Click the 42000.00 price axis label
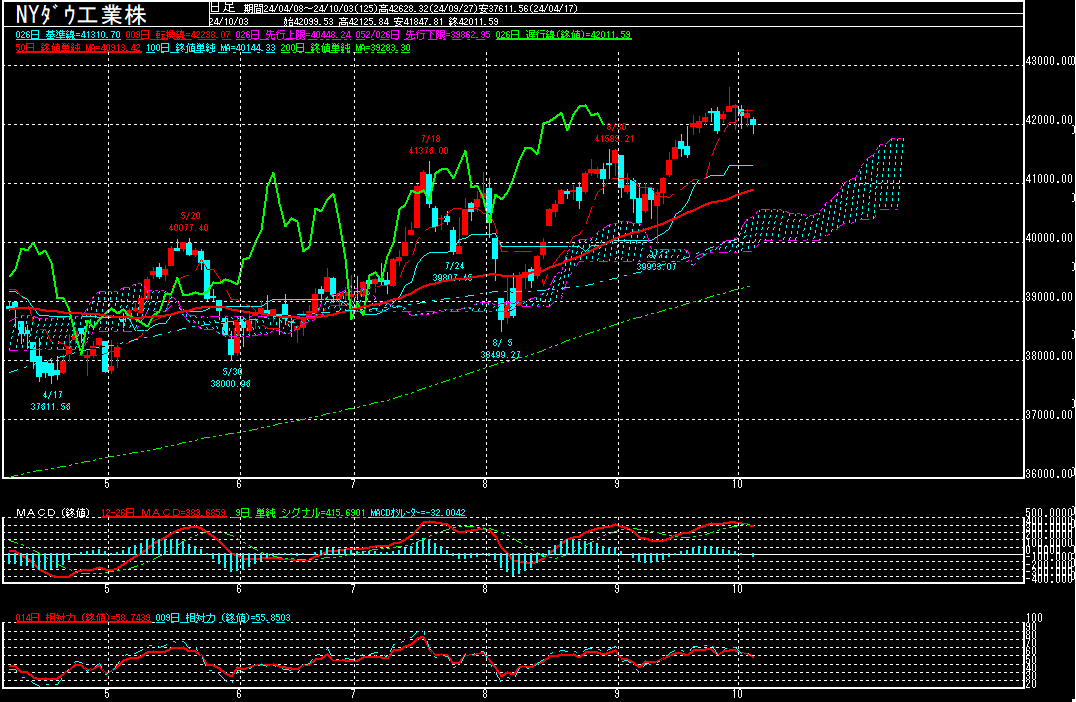The image size is (1076, 702). pos(1050,120)
